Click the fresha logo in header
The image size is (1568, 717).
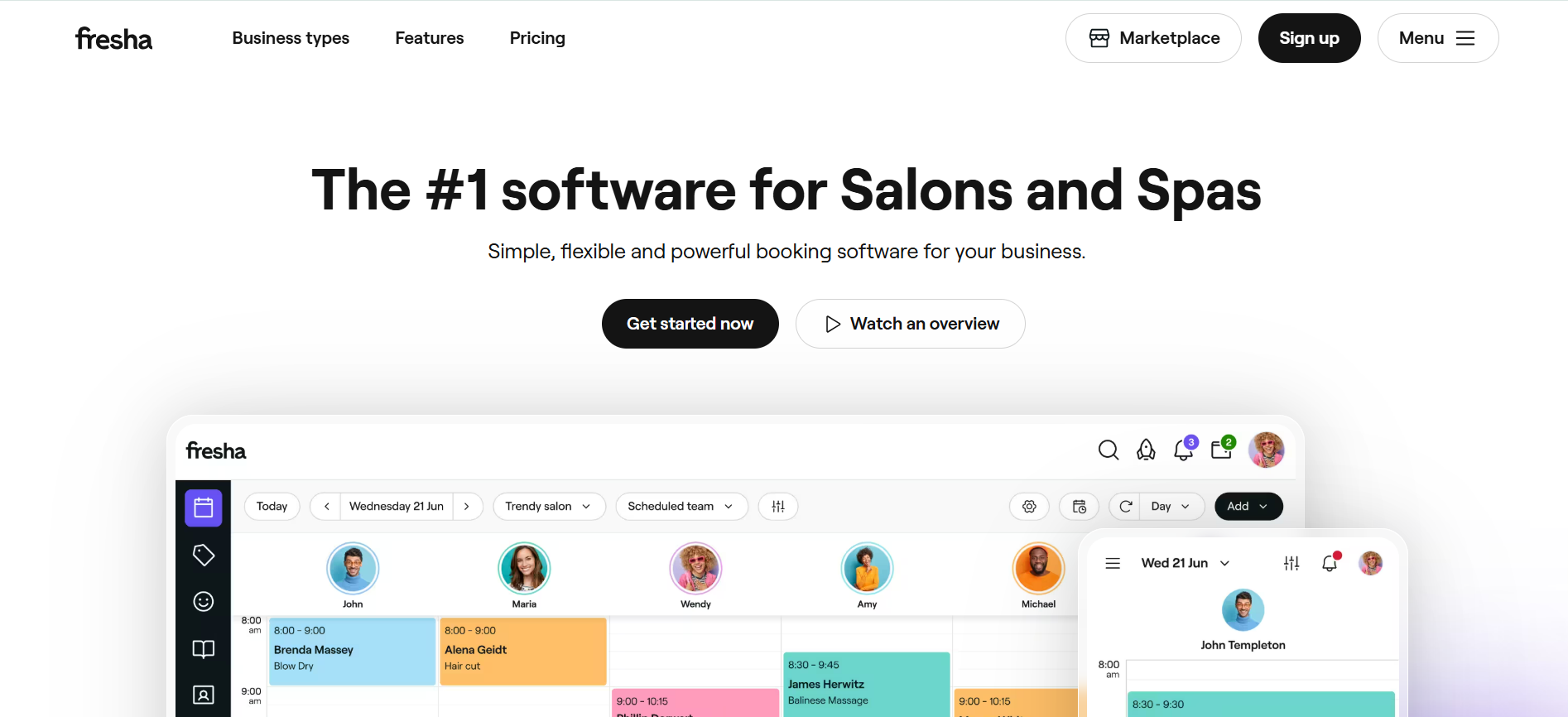[x=113, y=38]
